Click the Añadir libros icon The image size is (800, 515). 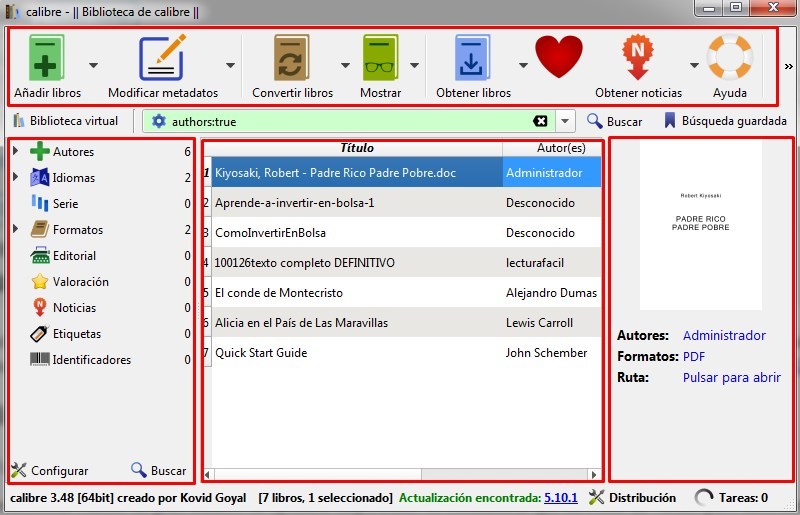tap(47, 58)
